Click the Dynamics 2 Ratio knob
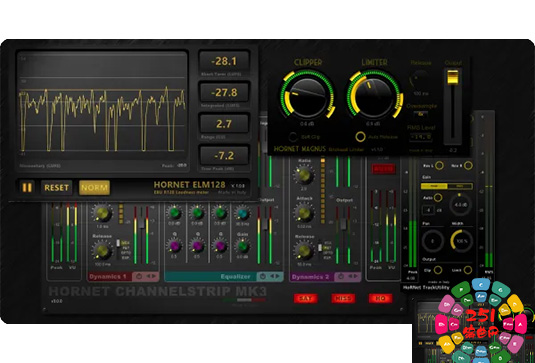 coord(304,175)
